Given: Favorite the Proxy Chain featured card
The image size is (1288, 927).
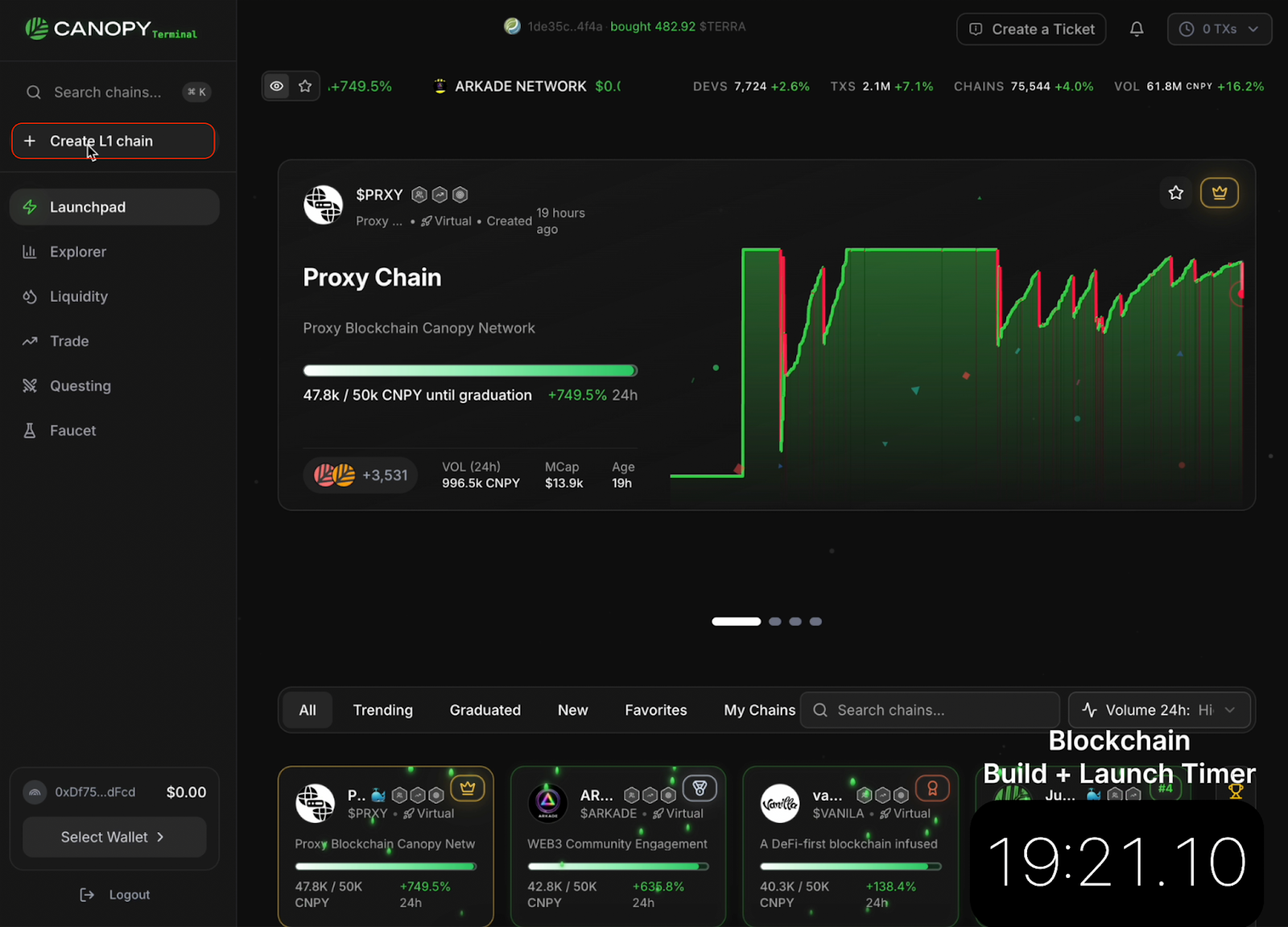Looking at the screenshot, I should (x=1176, y=193).
